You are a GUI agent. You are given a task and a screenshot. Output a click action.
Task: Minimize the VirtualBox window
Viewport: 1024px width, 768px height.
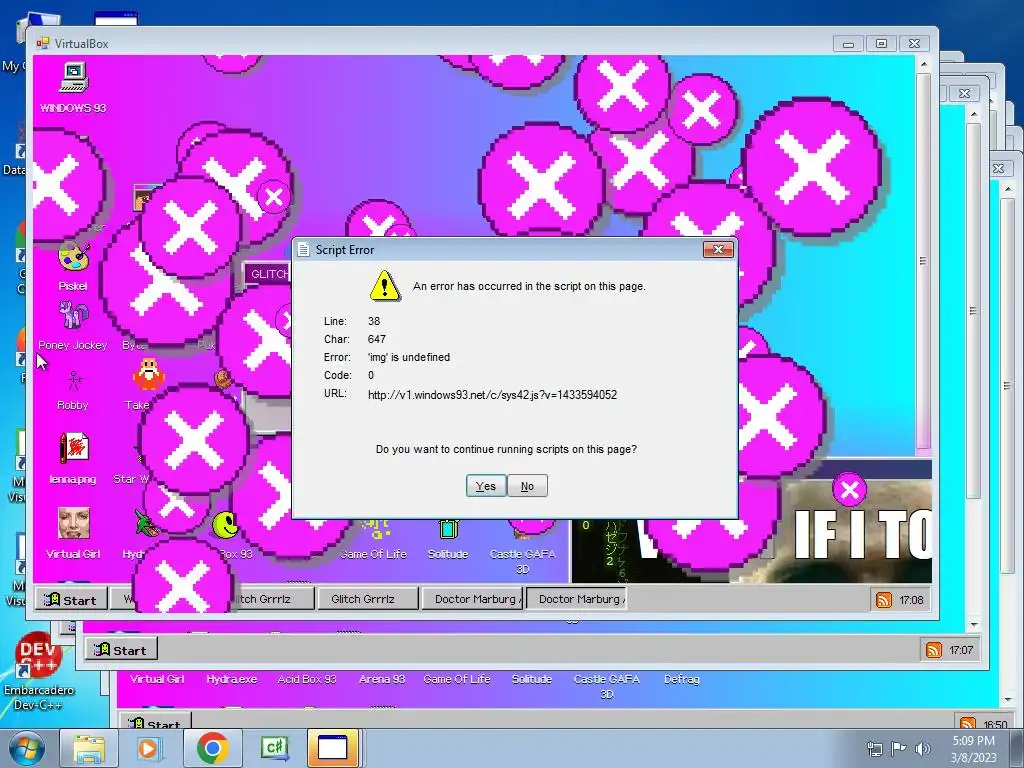848,44
